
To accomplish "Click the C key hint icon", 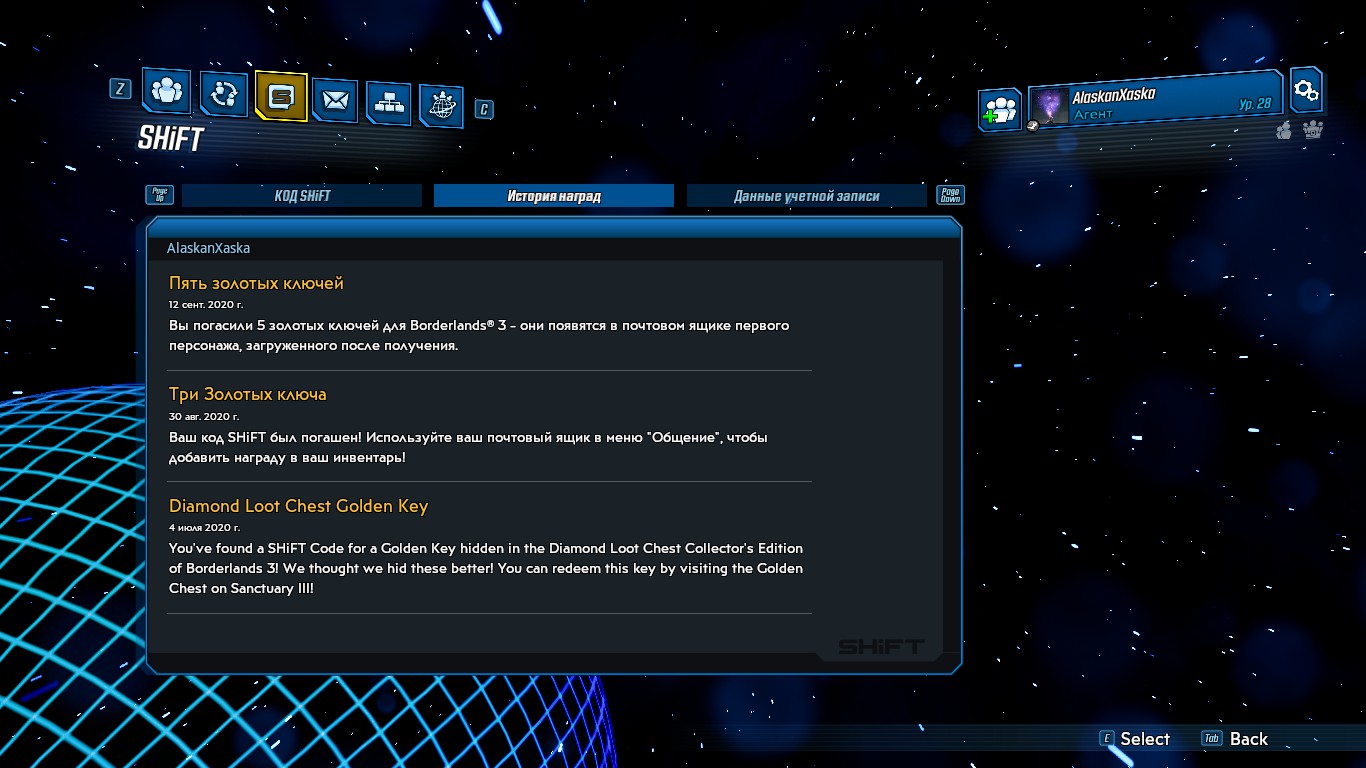I will (484, 109).
